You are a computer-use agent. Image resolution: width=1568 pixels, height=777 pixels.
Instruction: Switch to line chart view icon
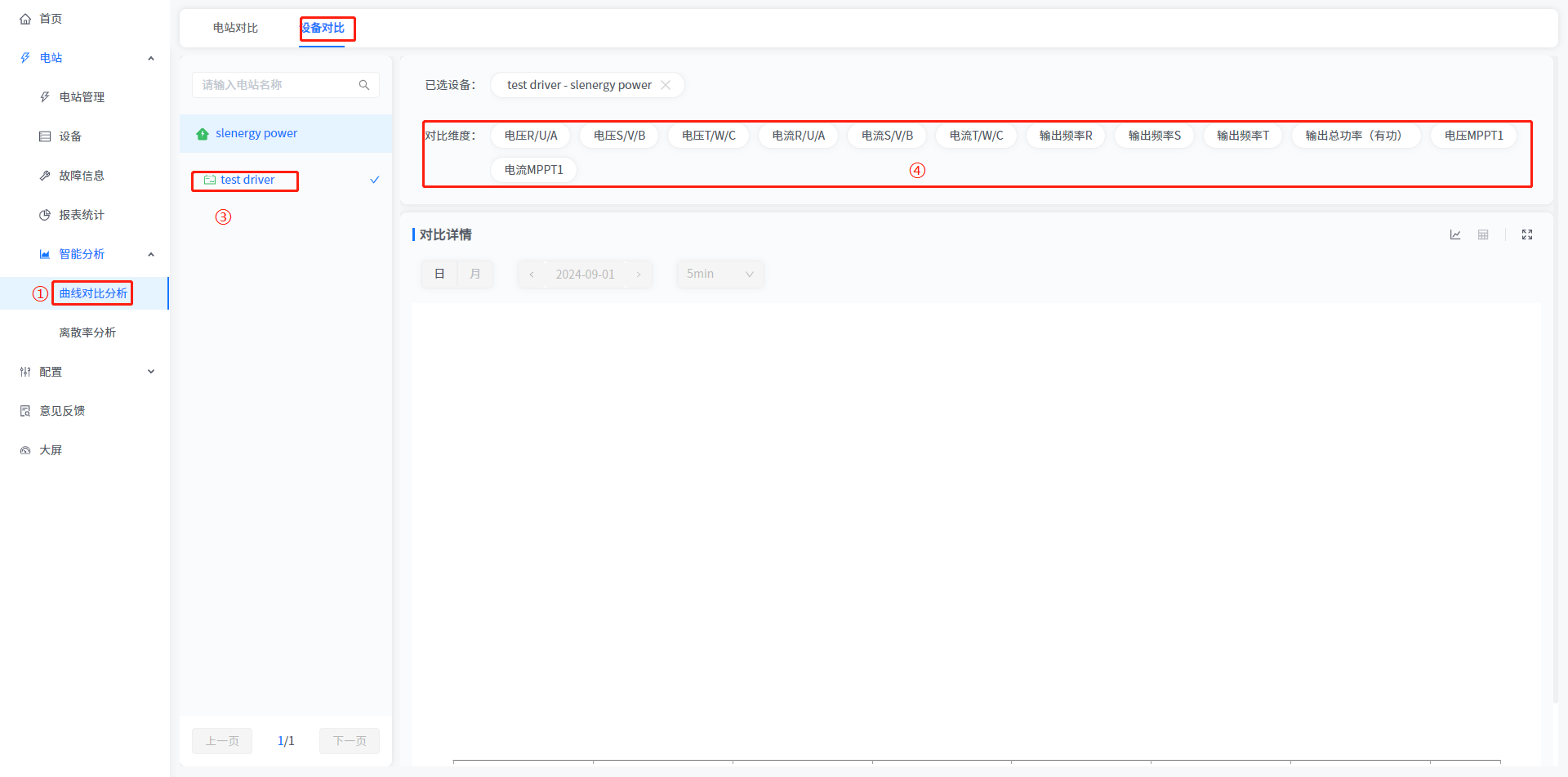(x=1455, y=234)
